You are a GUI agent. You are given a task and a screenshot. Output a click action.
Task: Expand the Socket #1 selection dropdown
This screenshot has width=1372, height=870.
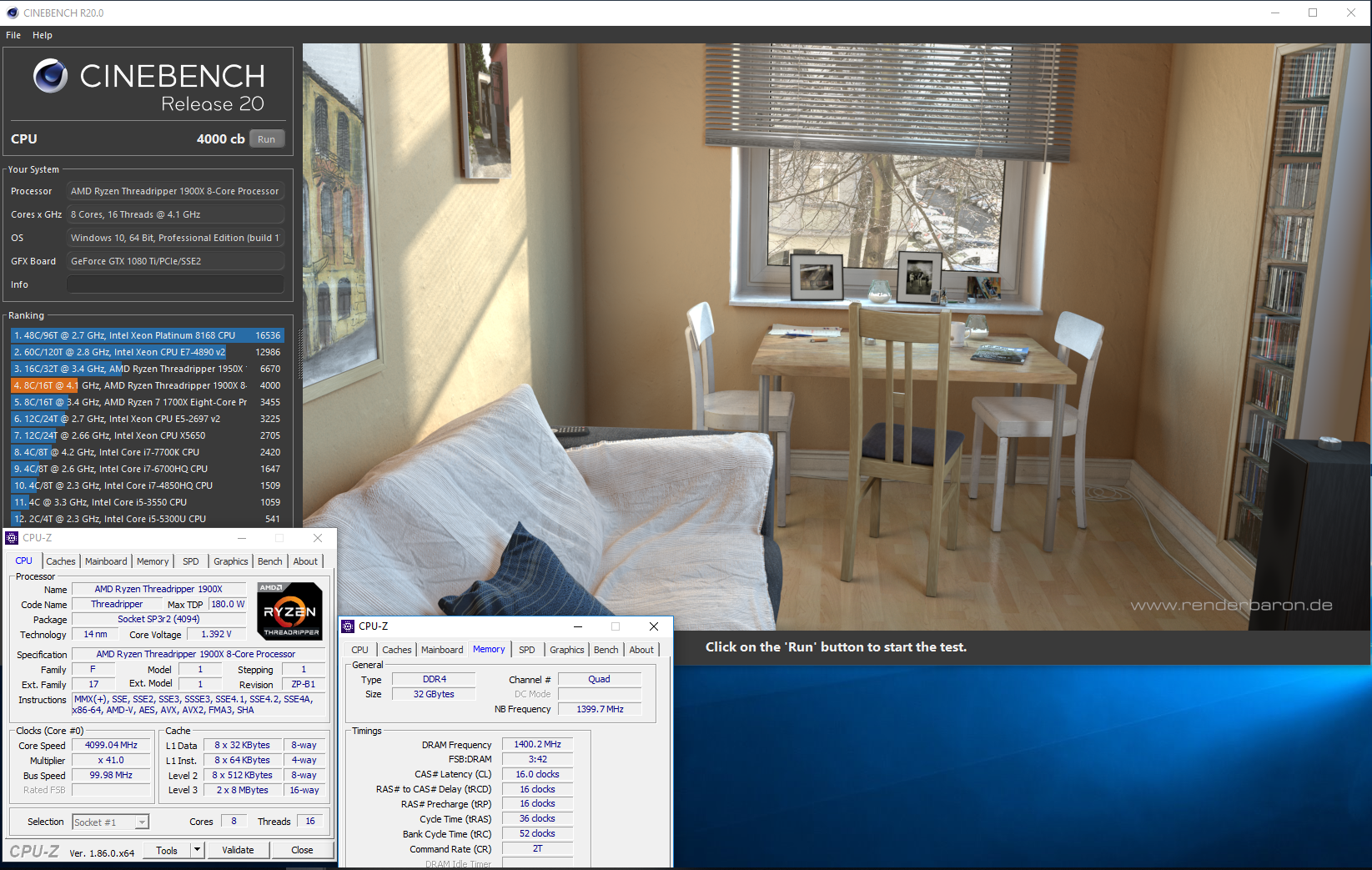[142, 822]
